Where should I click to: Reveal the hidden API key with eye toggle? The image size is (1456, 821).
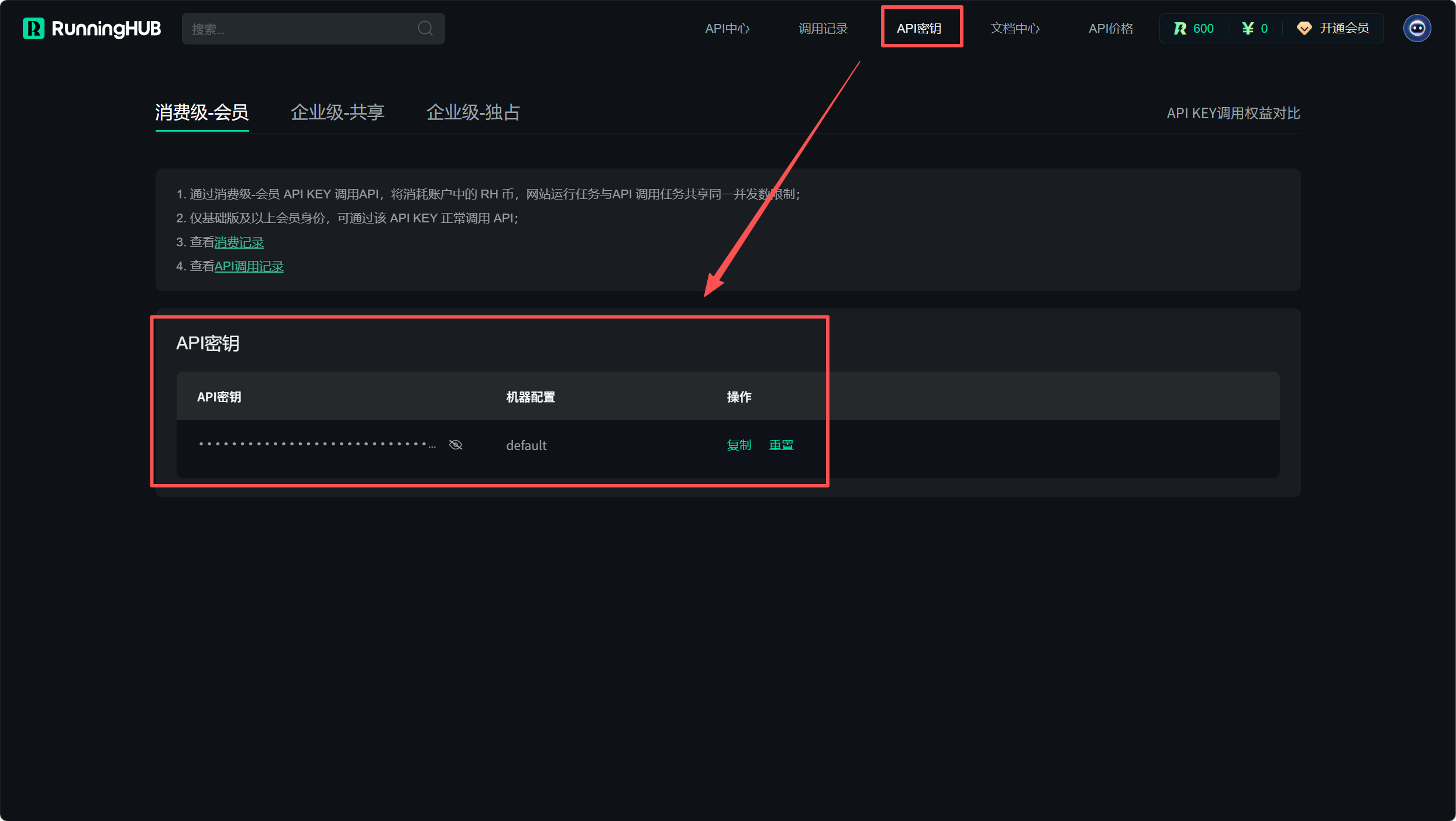(456, 444)
